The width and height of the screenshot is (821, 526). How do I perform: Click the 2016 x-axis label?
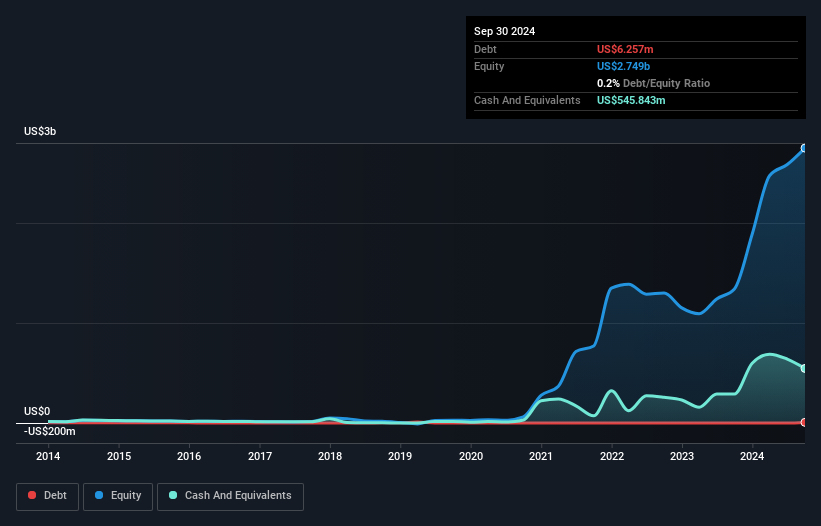tap(189, 456)
